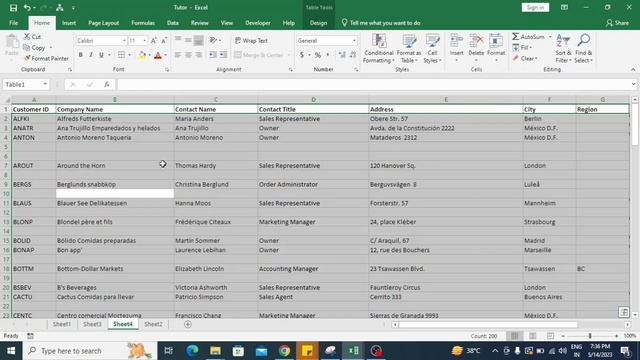This screenshot has width=640, height=360.
Task: Open the Clear eraser menu
Action: coord(526,58)
